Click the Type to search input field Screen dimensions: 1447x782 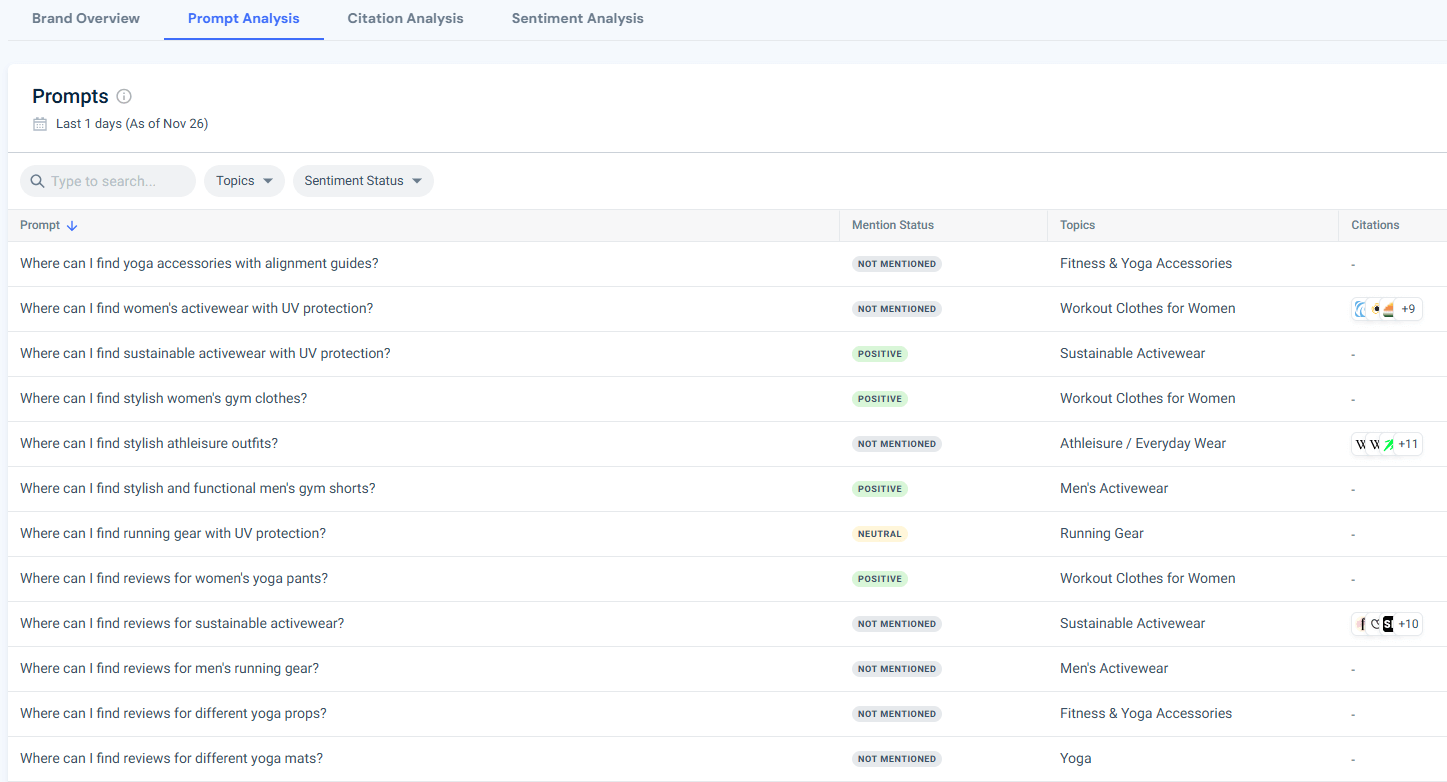(108, 181)
